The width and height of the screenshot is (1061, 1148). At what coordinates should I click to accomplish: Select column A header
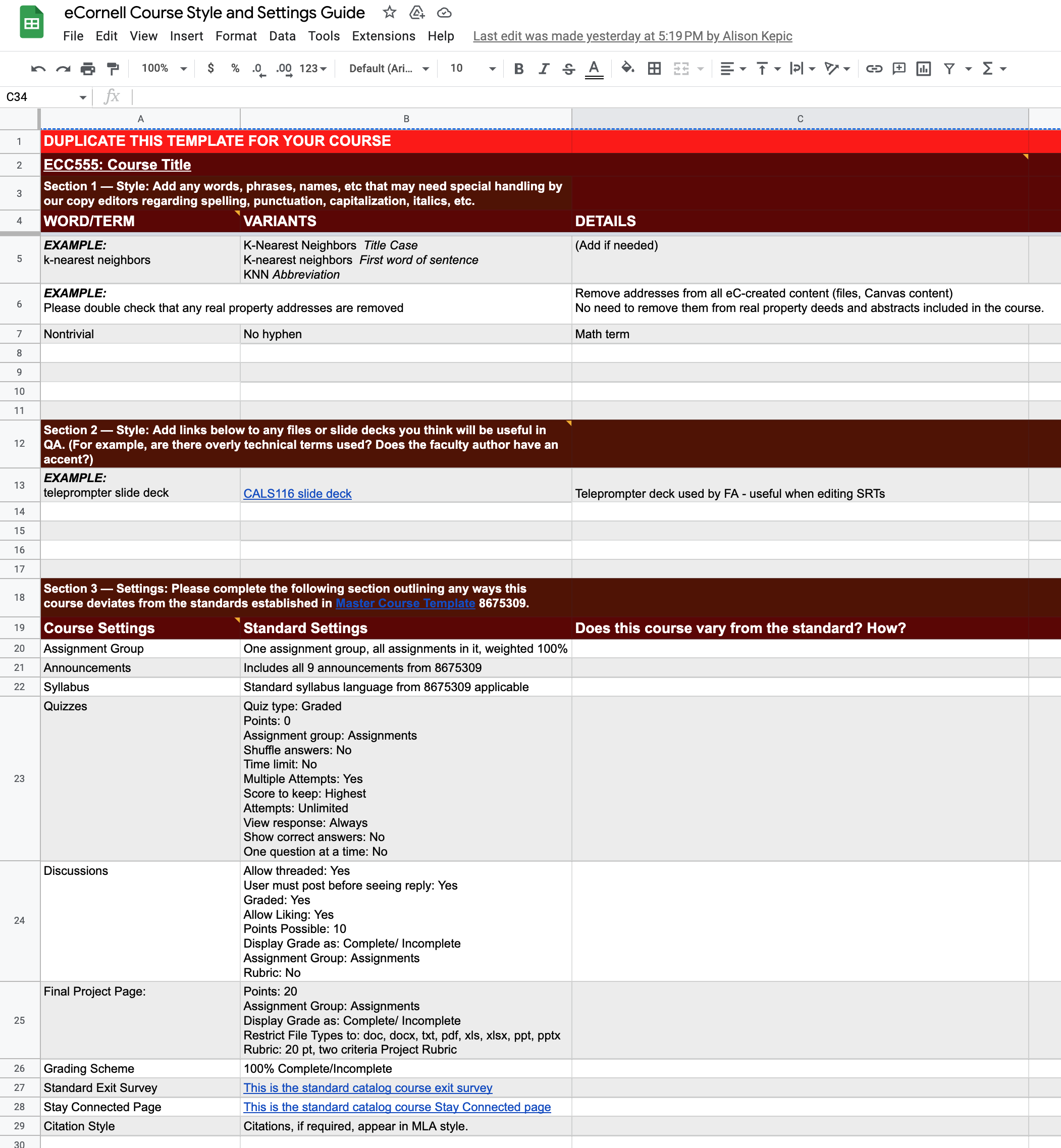[x=140, y=119]
